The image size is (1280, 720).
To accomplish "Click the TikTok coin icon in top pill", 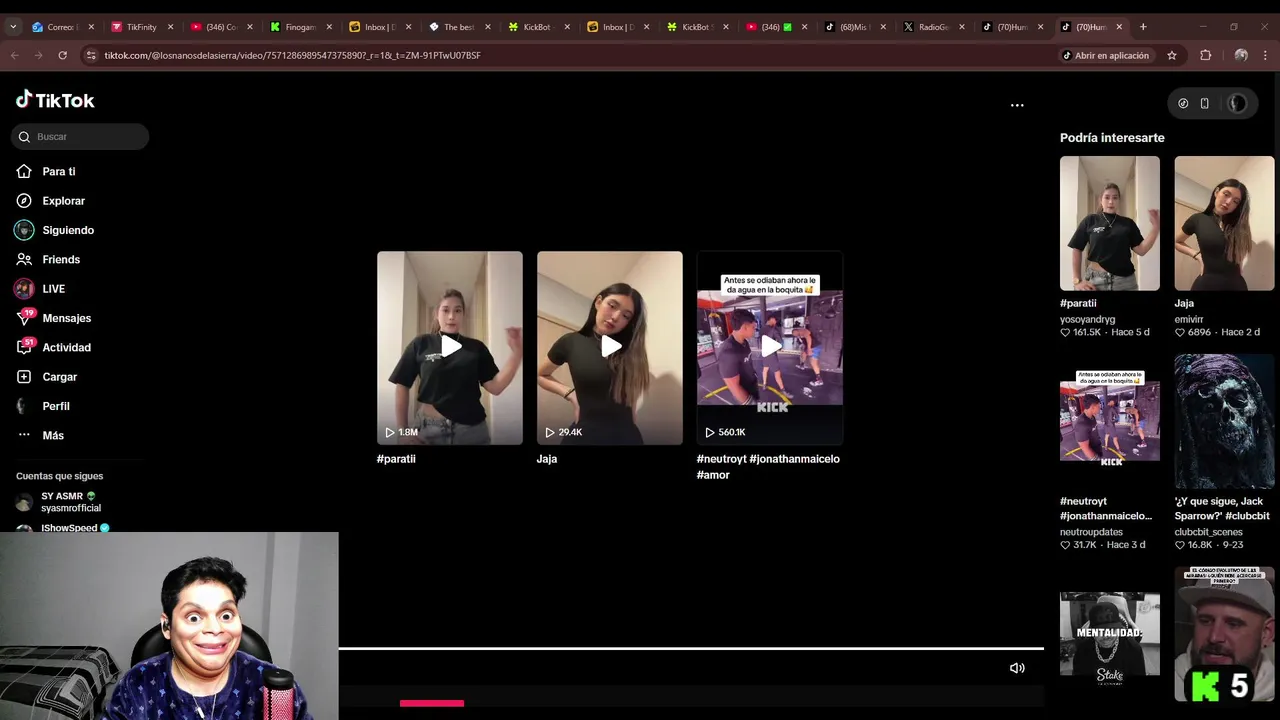I will tap(1183, 103).
